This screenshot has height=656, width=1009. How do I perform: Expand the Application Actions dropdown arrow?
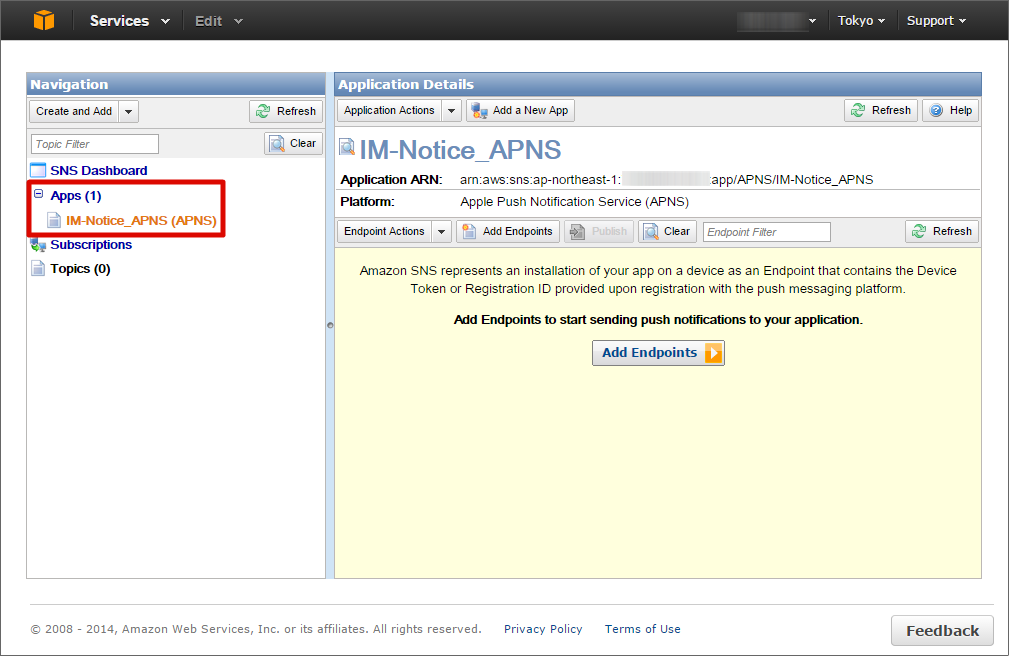[x=452, y=111]
